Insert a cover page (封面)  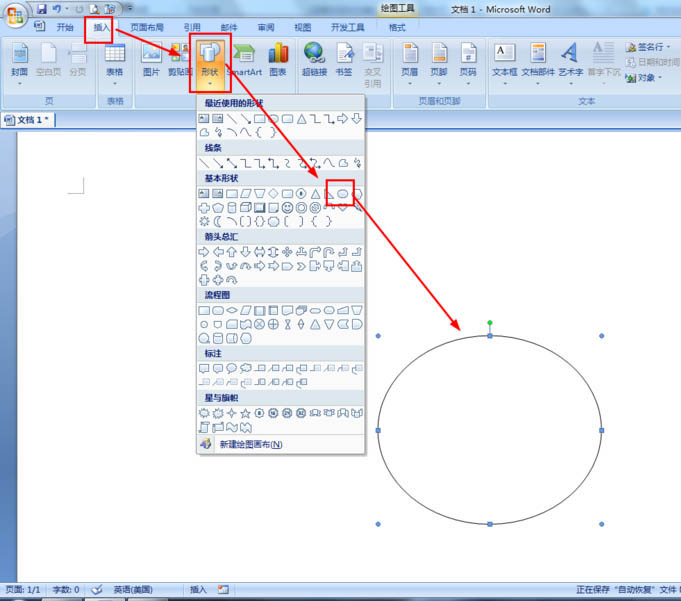click(20, 63)
